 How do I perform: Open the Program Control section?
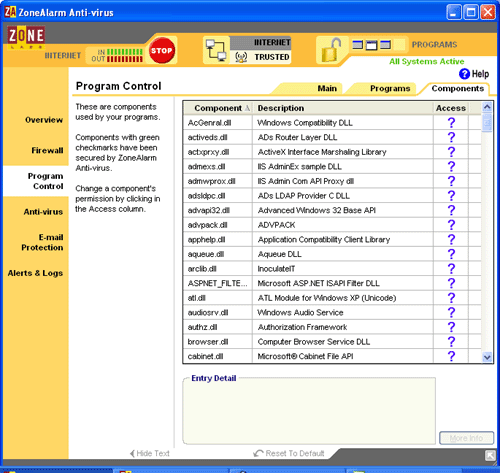pyautogui.click(x=45, y=181)
